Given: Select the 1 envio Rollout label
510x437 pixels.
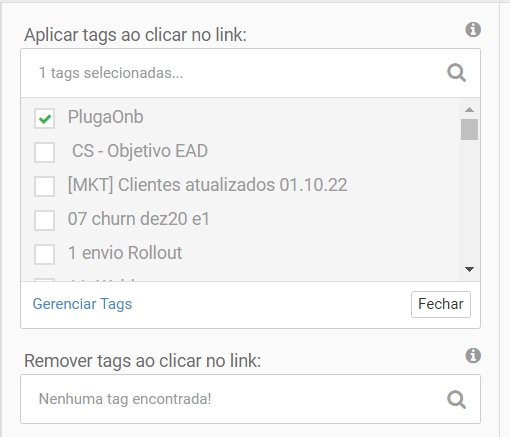Looking at the screenshot, I should click(x=125, y=253).
